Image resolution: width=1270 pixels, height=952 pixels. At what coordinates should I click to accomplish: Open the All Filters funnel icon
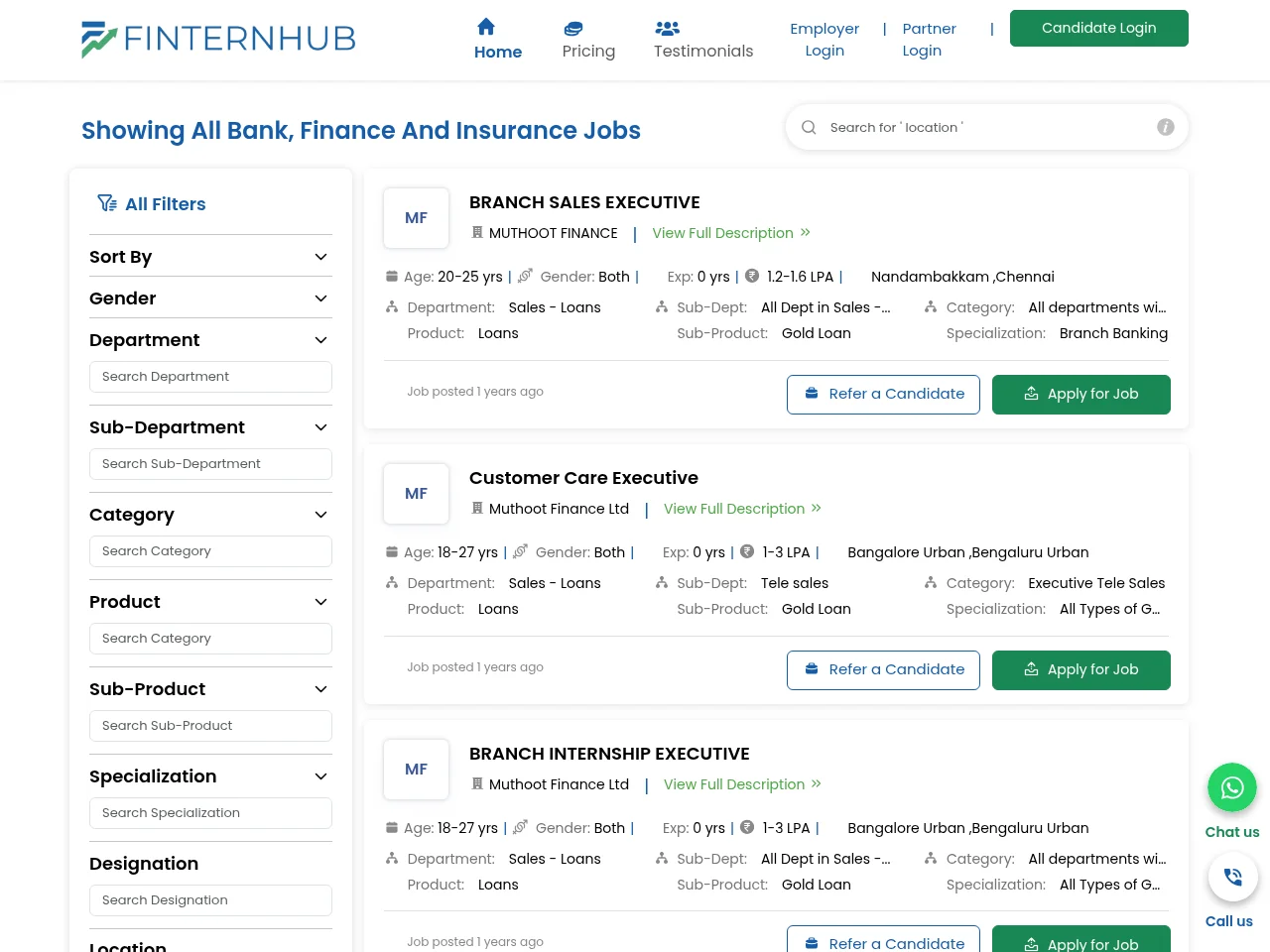click(107, 203)
